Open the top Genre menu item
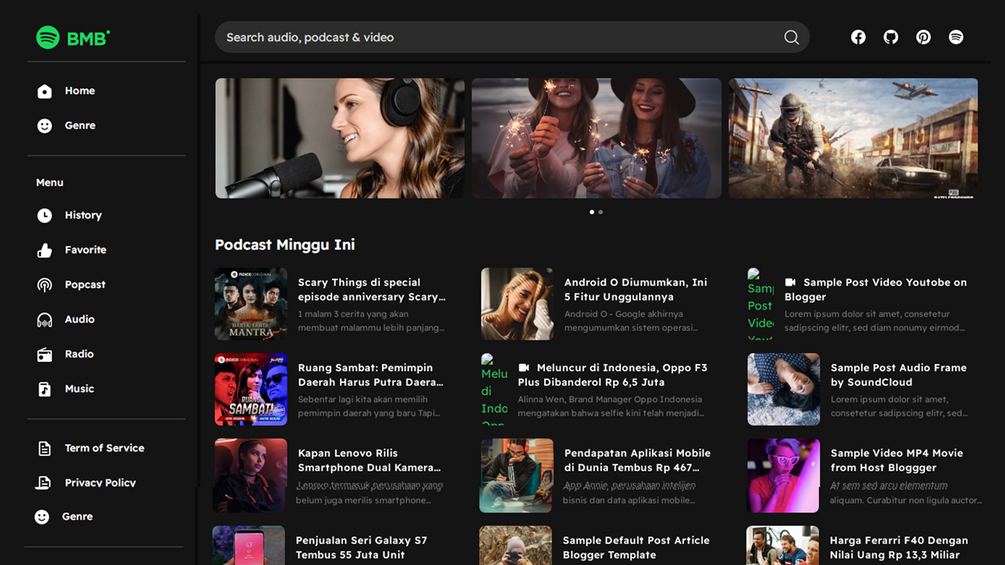Viewport: 1005px width, 565px height. (80, 126)
